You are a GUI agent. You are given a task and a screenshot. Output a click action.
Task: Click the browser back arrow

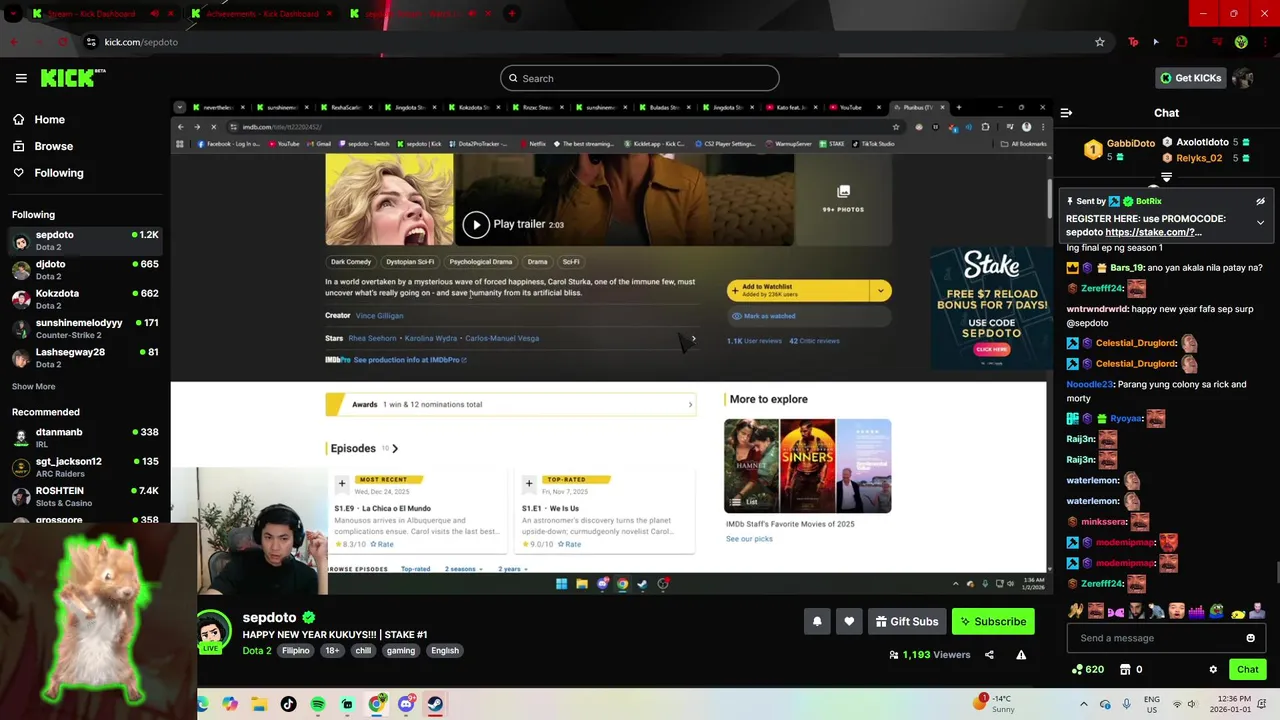(x=14, y=42)
